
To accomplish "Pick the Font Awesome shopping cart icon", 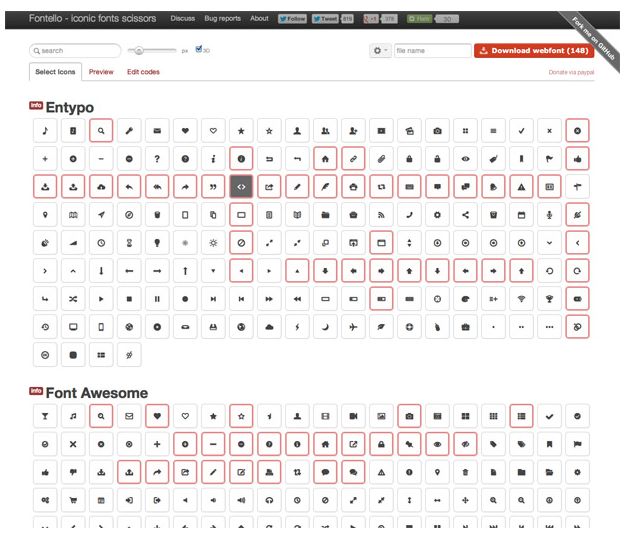I will pyautogui.click(x=73, y=500).
